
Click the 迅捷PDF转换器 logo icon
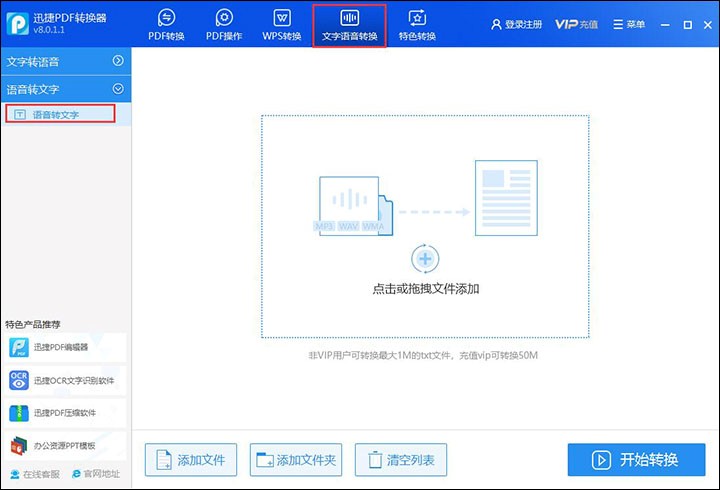coord(17,24)
